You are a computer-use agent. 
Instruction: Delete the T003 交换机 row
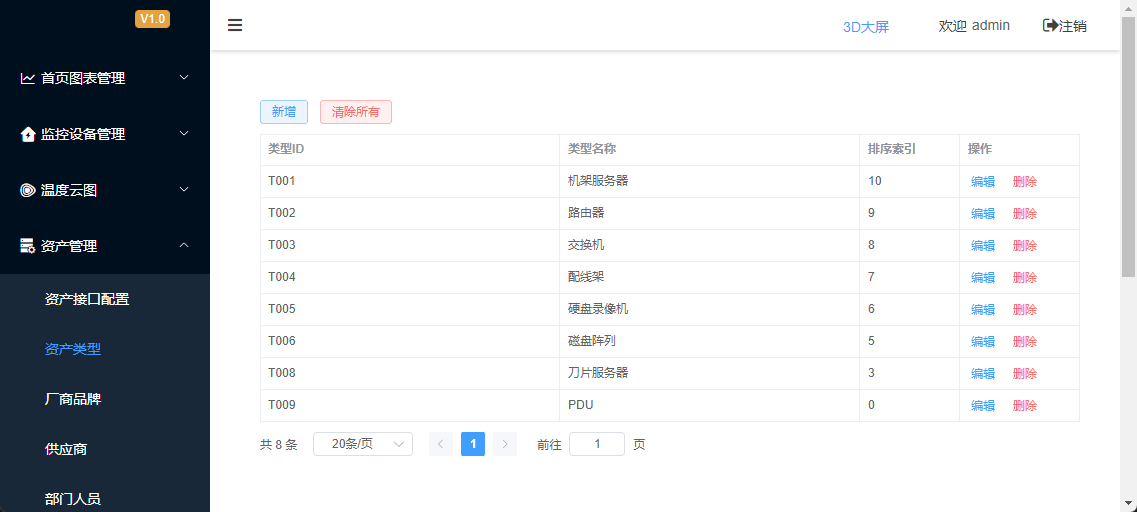(1025, 245)
